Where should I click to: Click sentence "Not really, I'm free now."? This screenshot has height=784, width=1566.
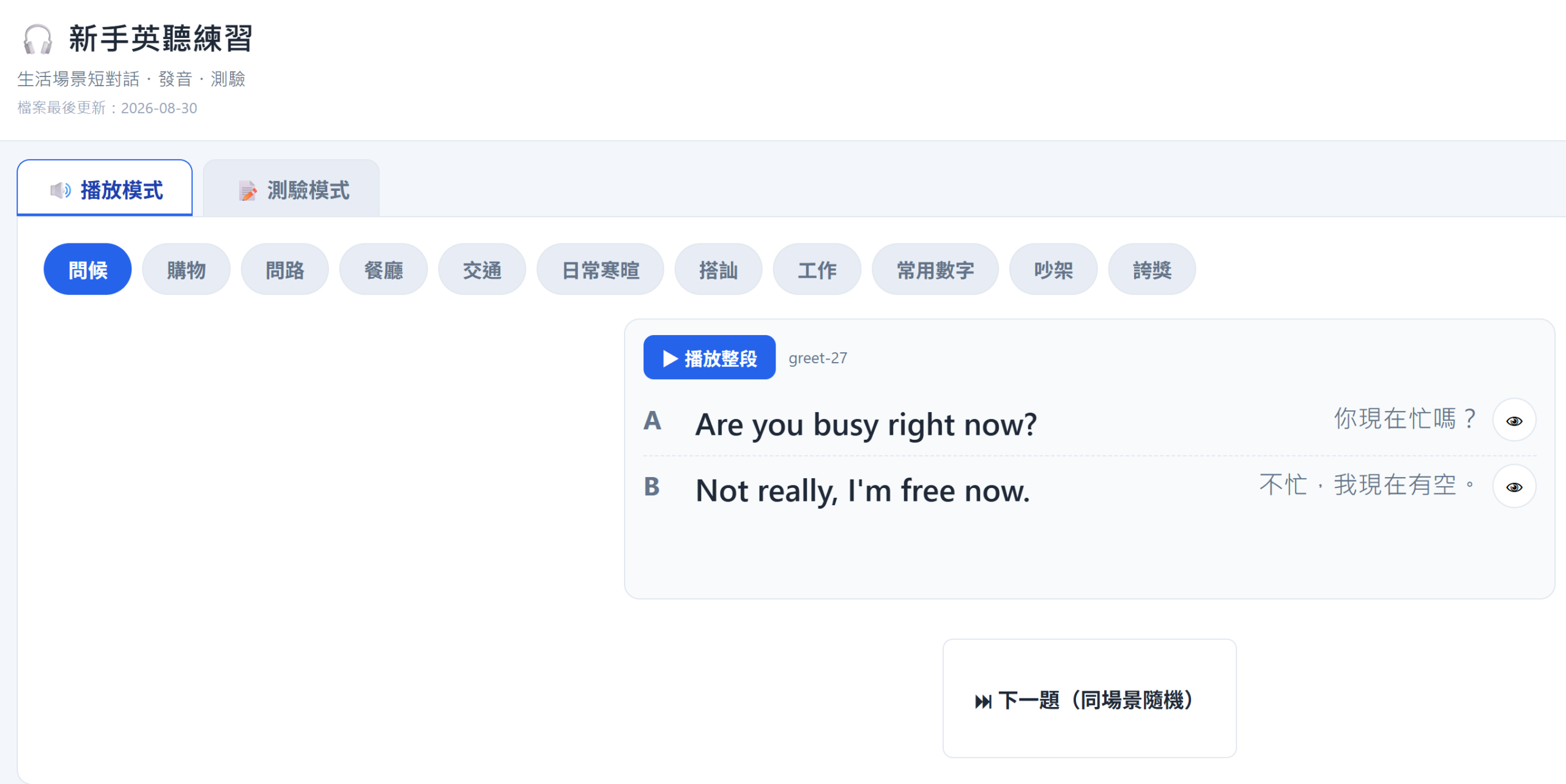point(863,490)
